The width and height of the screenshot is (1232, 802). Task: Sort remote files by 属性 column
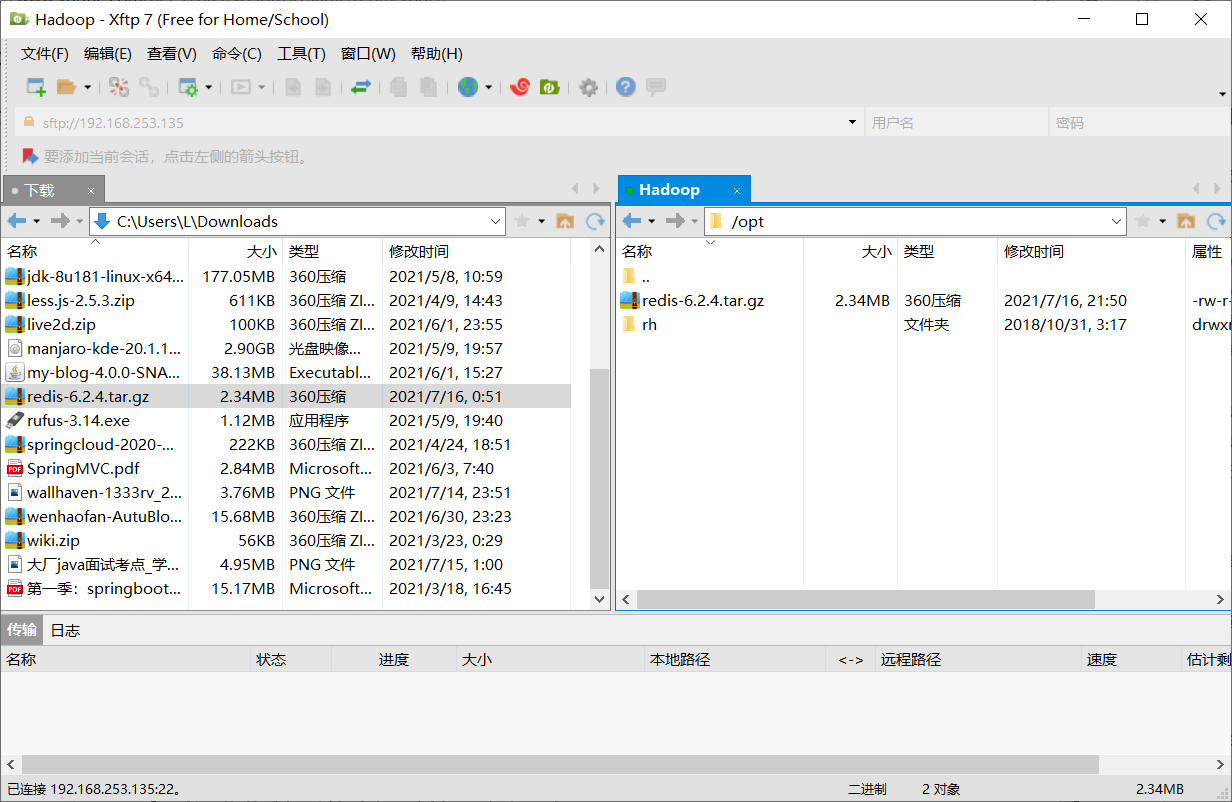tap(1208, 252)
